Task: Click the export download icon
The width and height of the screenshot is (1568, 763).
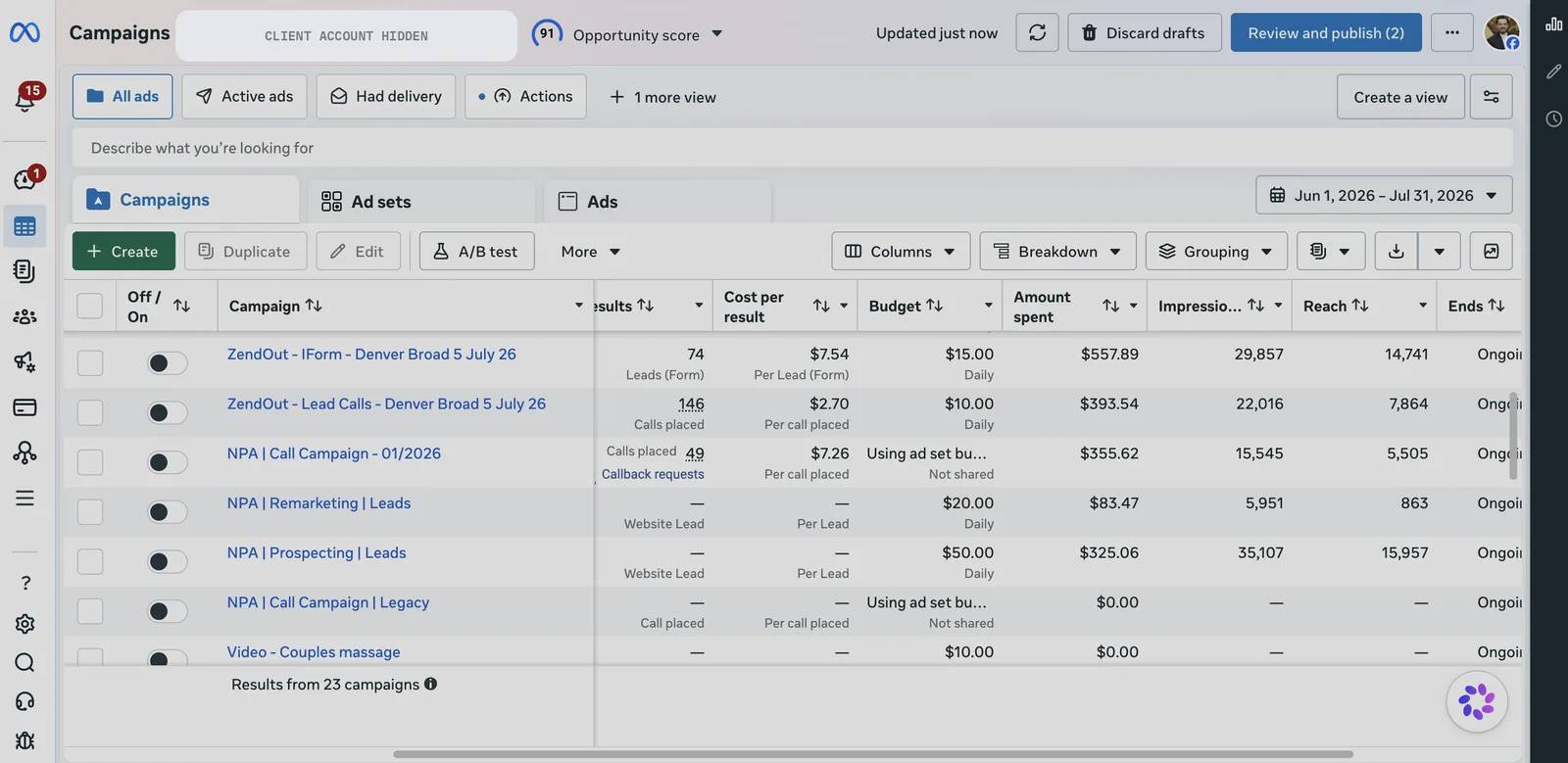Action: [1396, 252]
